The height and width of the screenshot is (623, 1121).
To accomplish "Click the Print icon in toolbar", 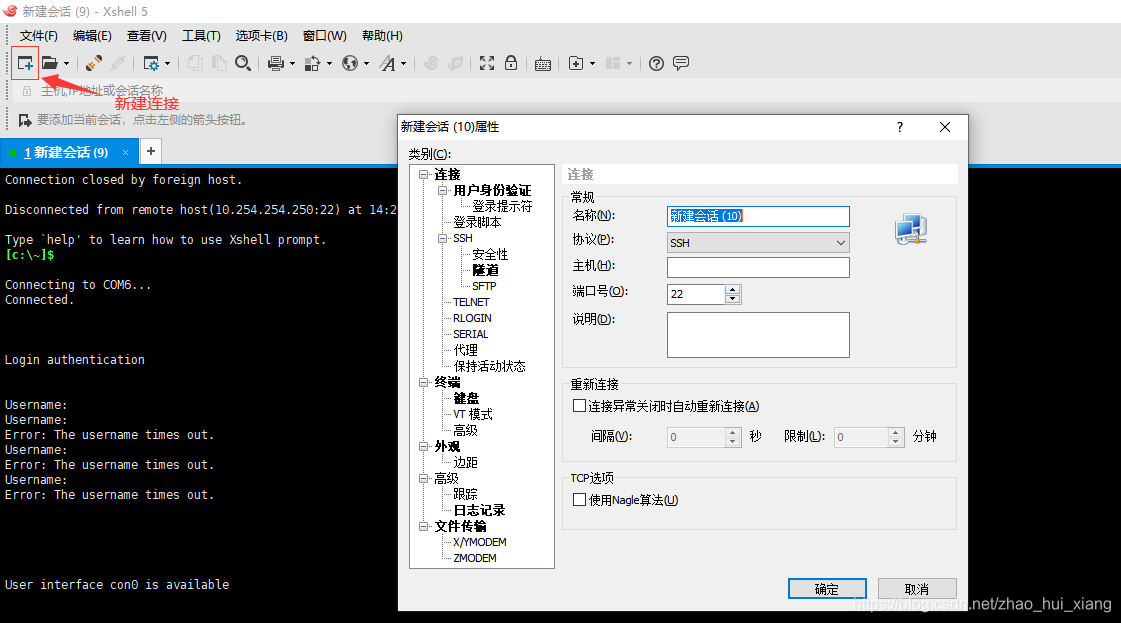I will (275, 64).
